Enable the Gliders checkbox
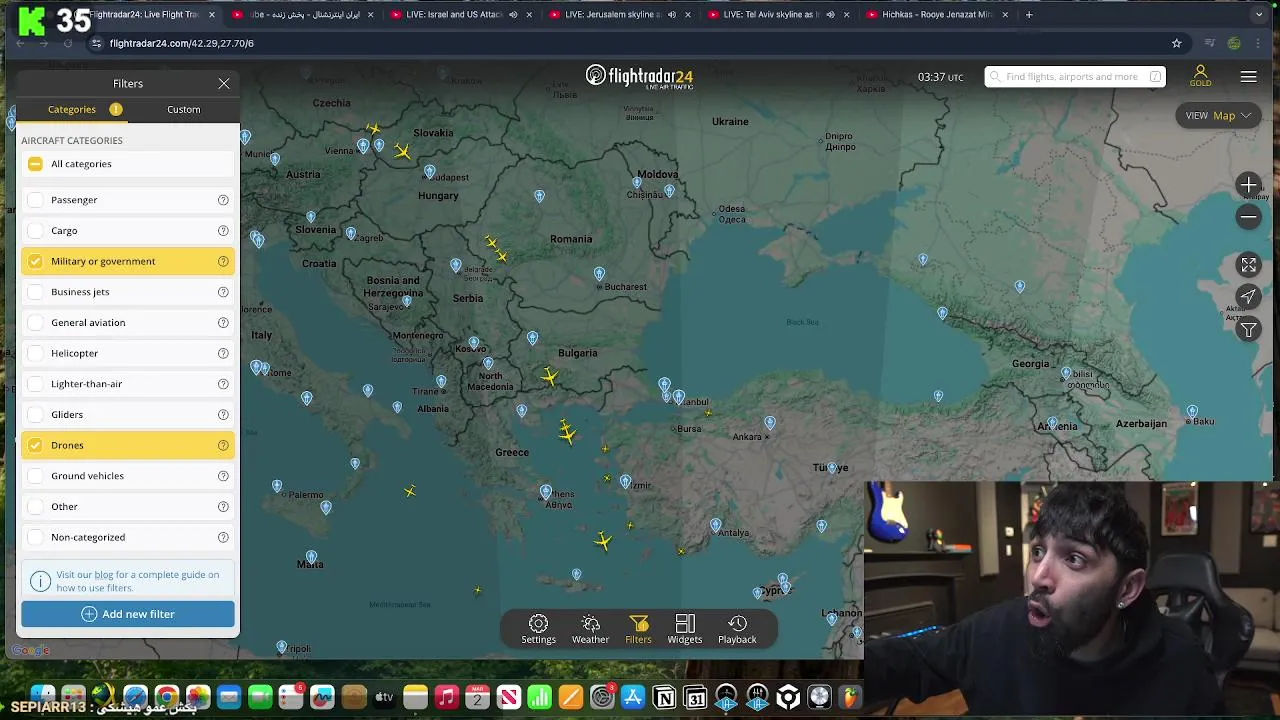Image resolution: width=1280 pixels, height=720 pixels. coord(35,415)
